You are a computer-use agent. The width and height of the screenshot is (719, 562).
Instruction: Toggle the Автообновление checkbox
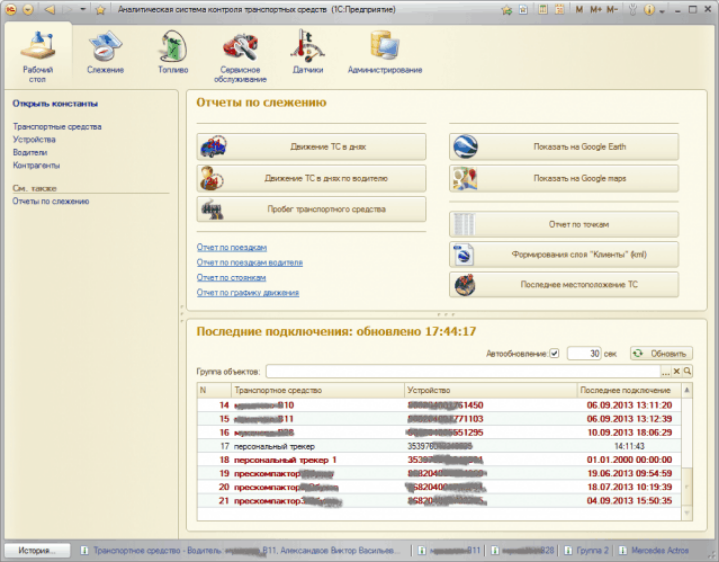(x=554, y=353)
